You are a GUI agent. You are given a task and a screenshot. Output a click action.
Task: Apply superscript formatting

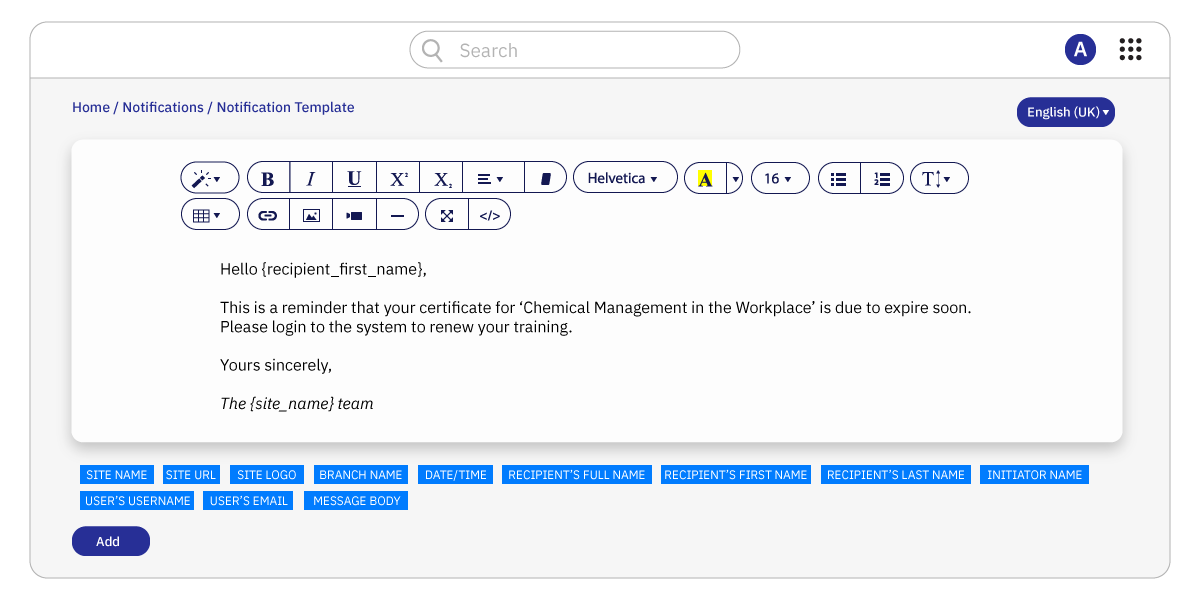tap(397, 177)
